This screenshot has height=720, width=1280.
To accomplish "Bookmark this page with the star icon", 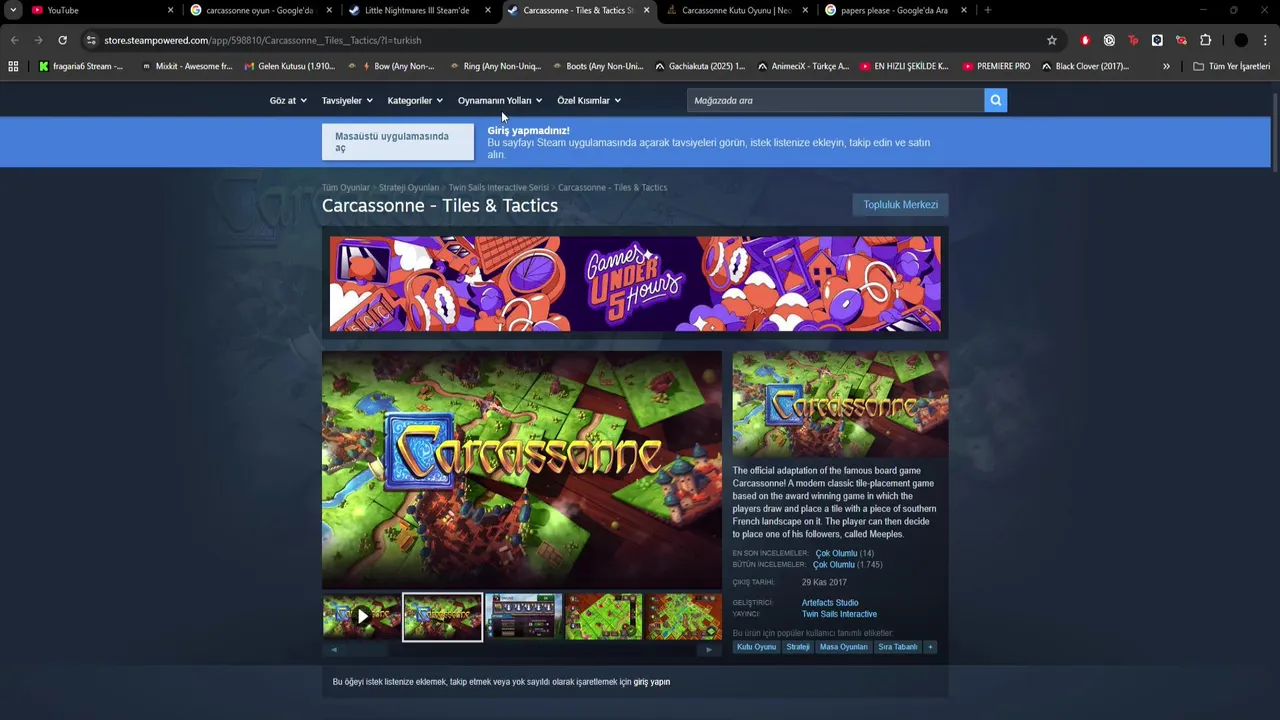I will pos(1052,40).
